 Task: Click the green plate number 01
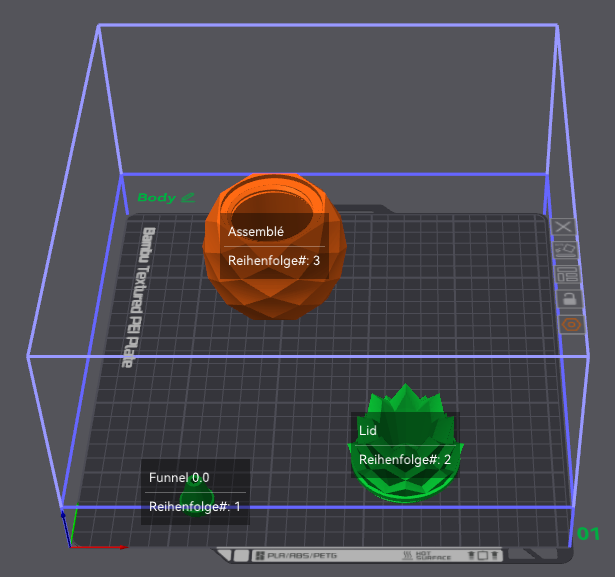pyautogui.click(x=588, y=534)
